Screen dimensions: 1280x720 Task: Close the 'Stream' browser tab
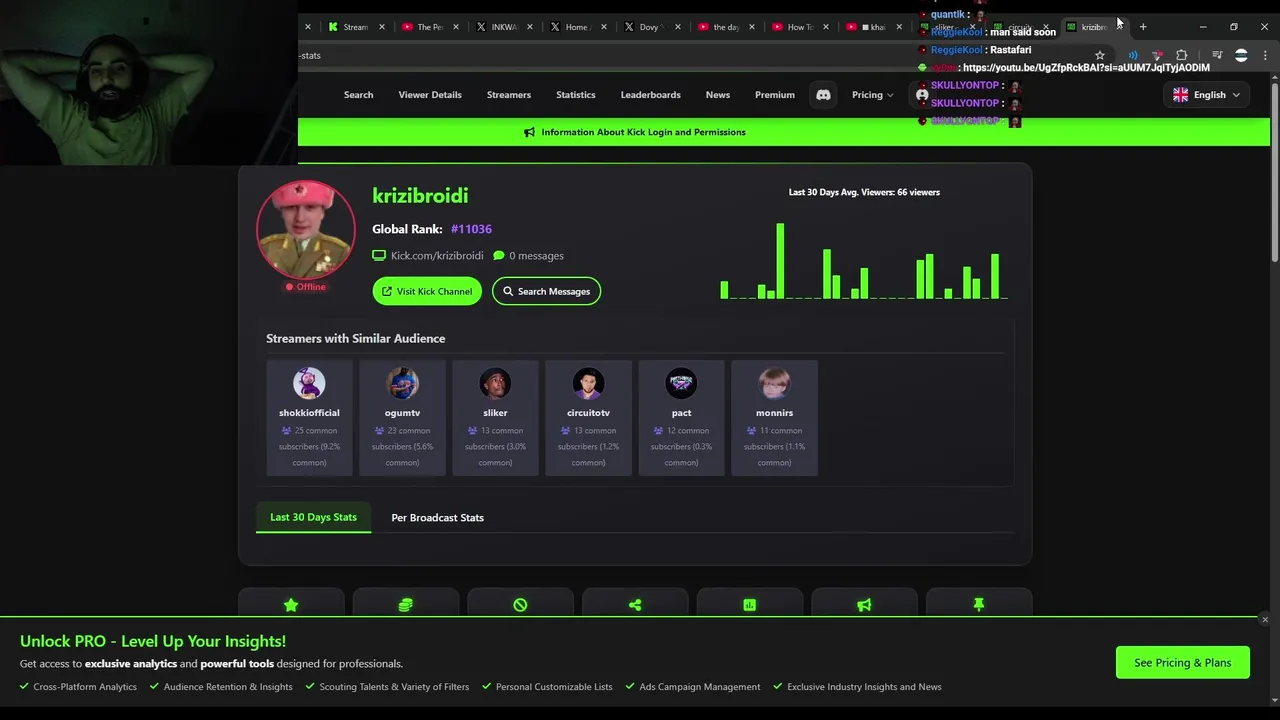[381, 27]
